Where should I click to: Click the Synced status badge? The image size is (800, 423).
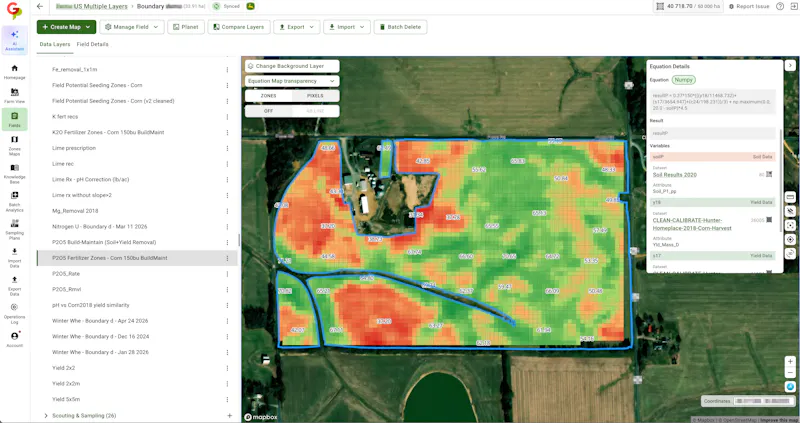(226, 7)
